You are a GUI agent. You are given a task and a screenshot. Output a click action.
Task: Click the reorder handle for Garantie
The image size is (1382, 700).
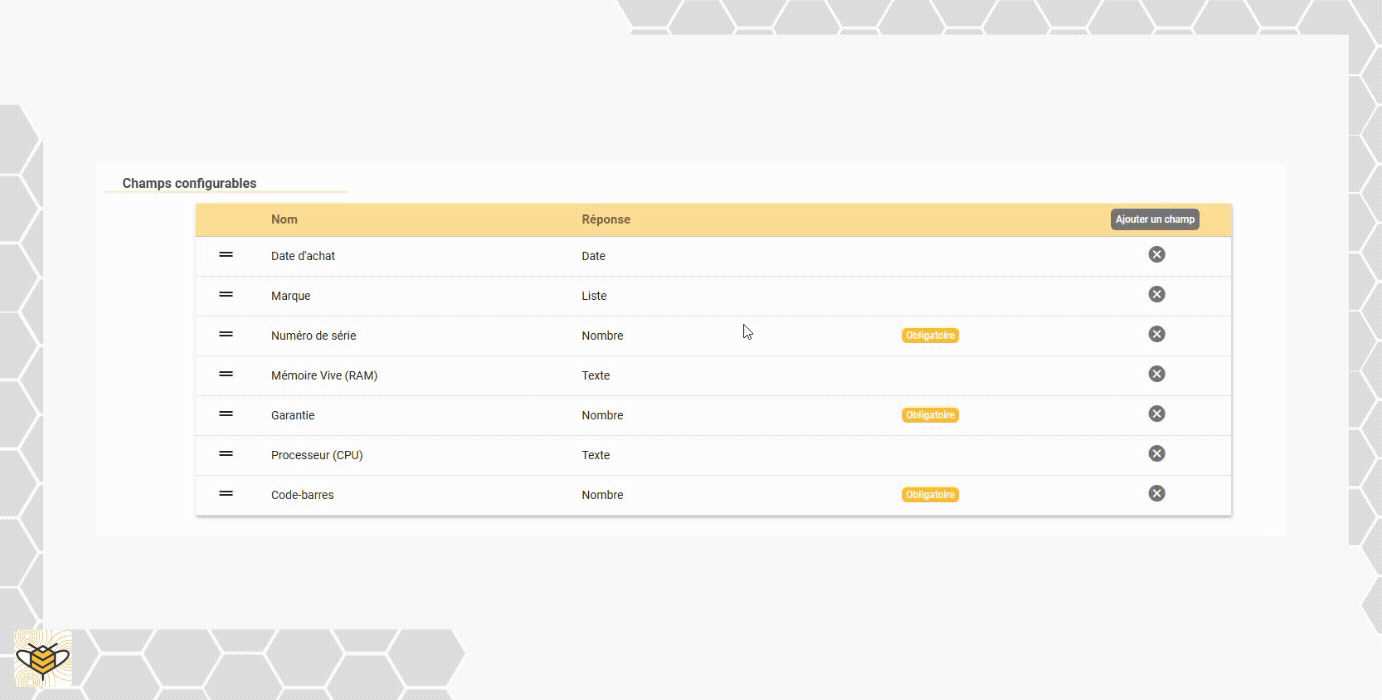(x=226, y=414)
